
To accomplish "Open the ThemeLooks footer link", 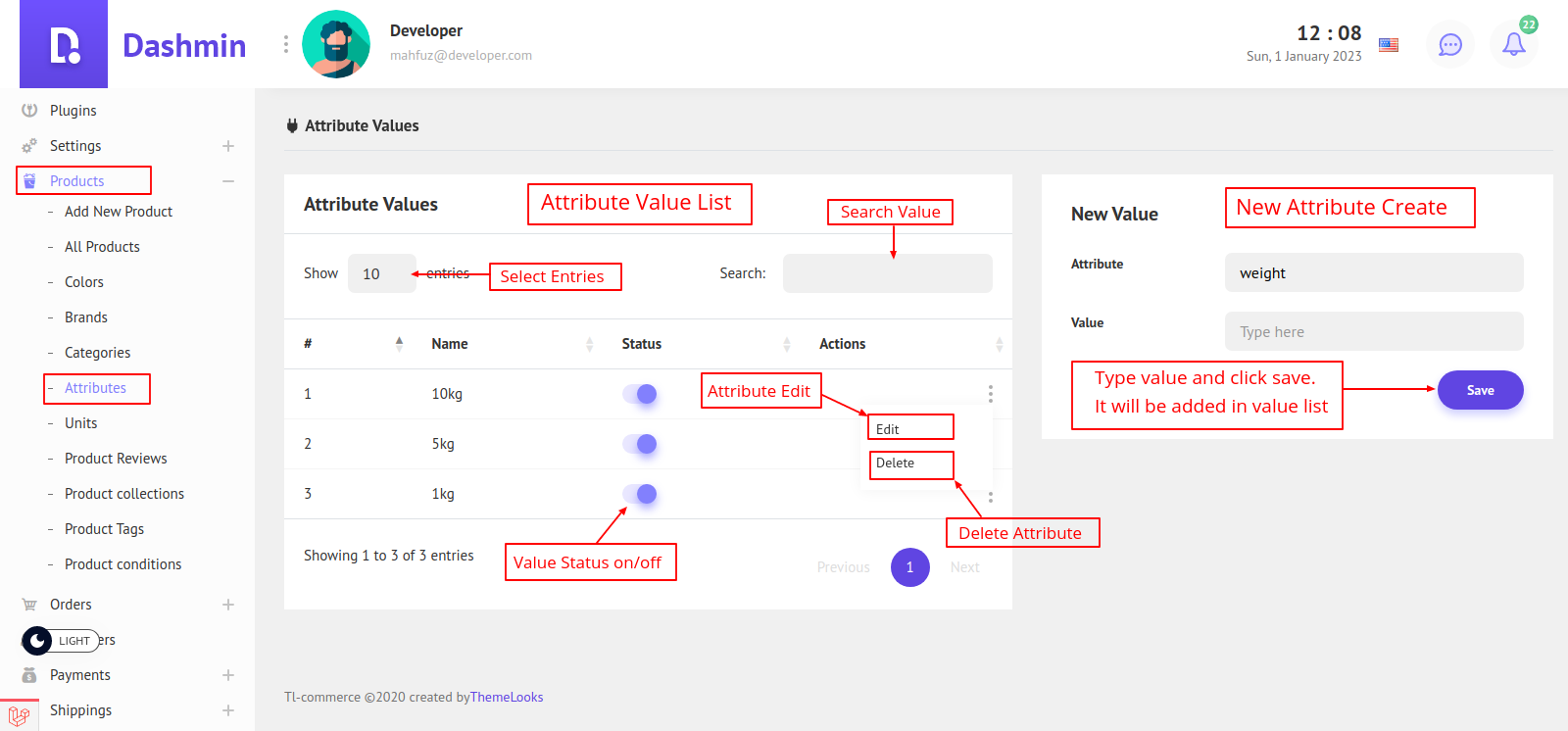I will click(507, 698).
